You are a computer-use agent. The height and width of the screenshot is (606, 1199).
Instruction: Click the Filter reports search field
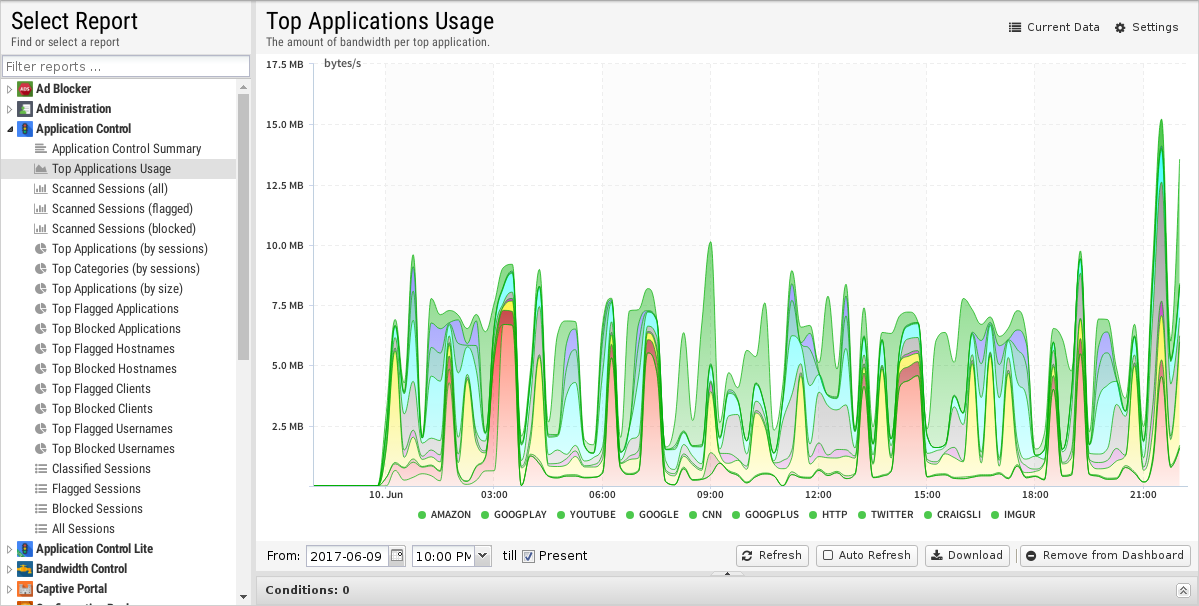pos(125,67)
